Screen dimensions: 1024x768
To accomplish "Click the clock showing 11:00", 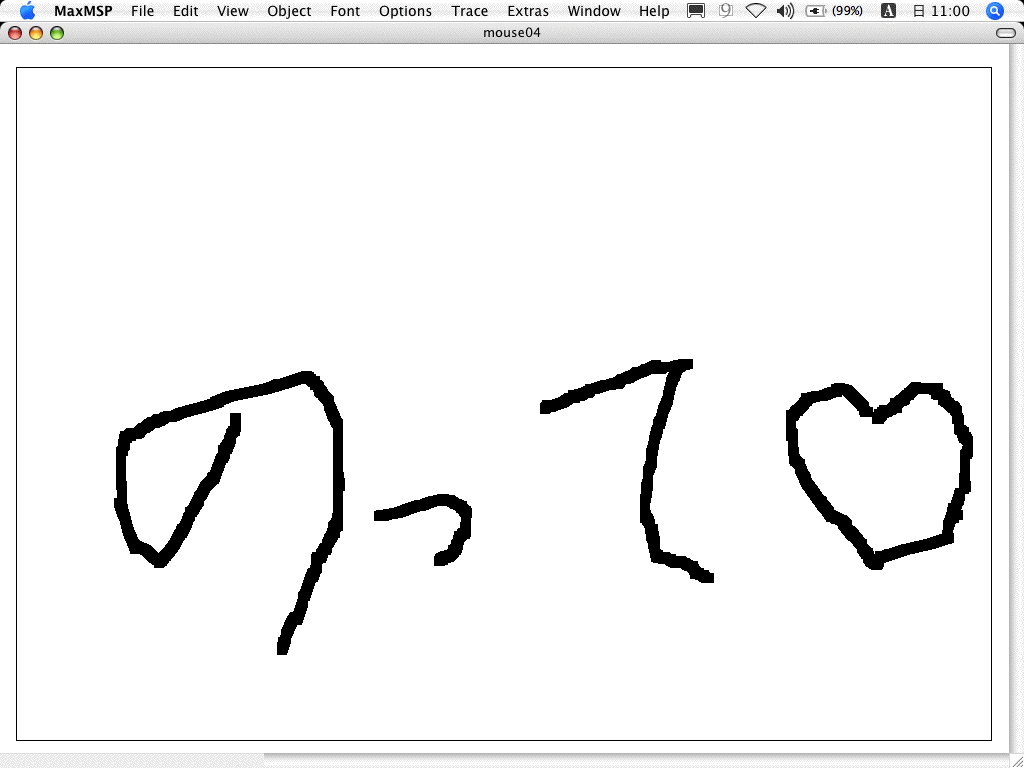I will [x=941, y=10].
